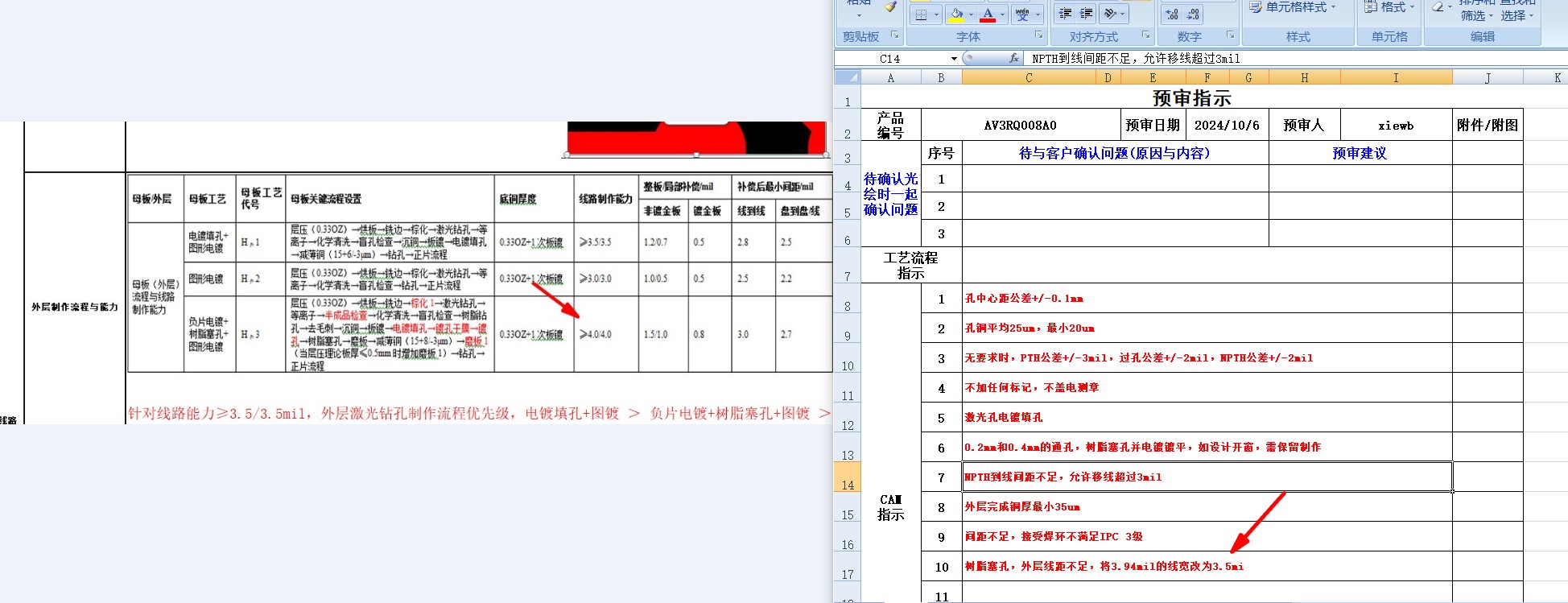Select the 附件/附图 header cell
This screenshot has height=603, width=1568.
coord(1488,125)
